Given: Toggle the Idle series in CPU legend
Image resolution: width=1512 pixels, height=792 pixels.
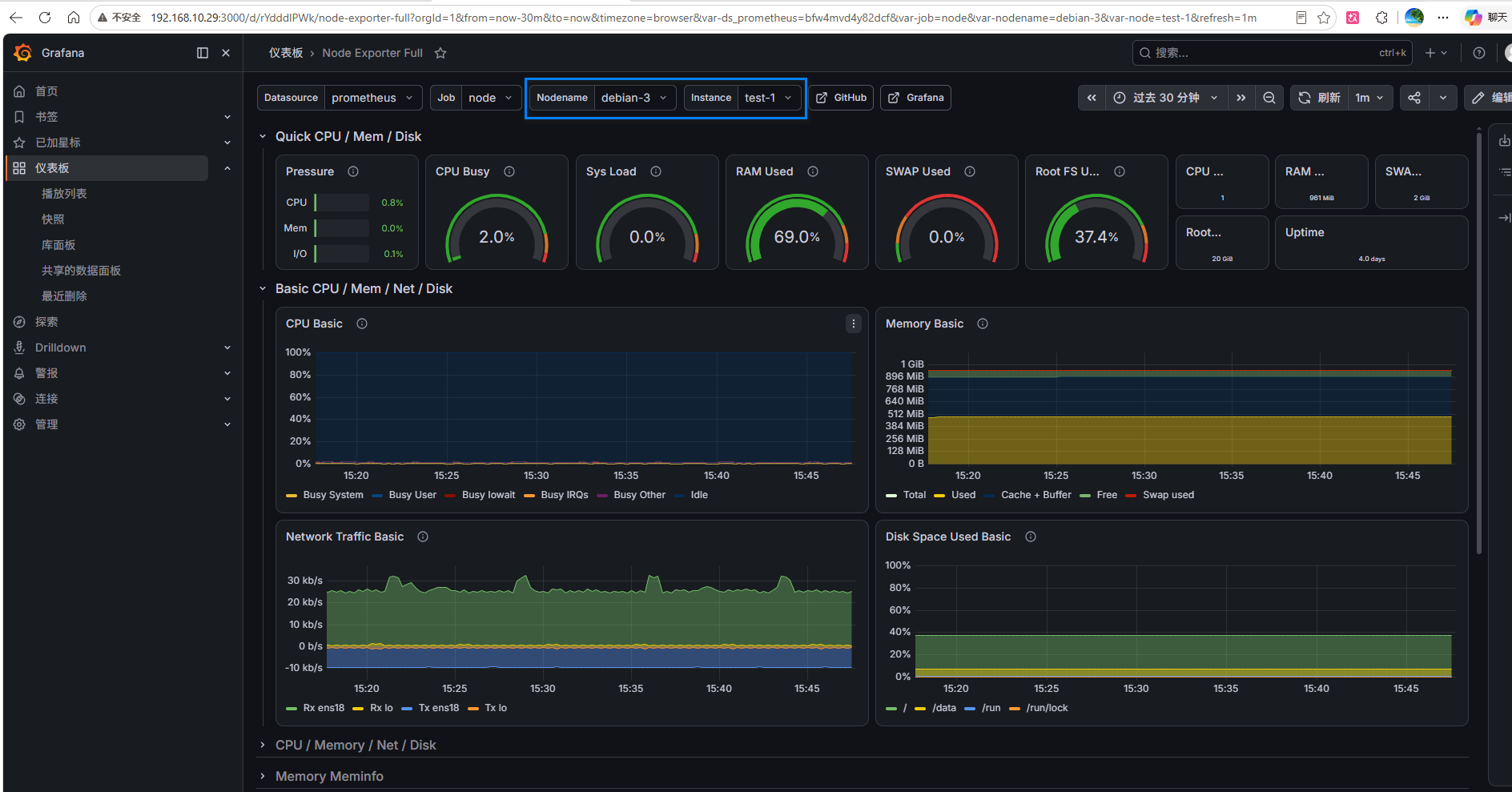Looking at the screenshot, I should click(699, 495).
